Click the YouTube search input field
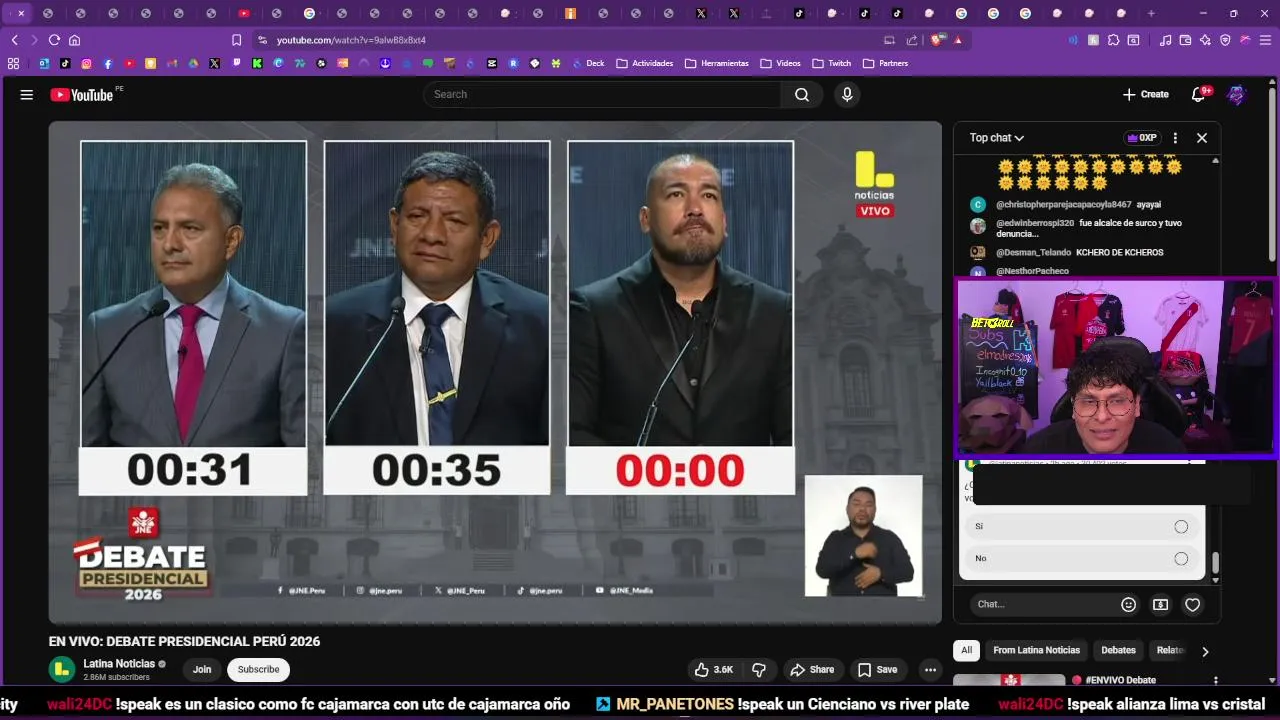The image size is (1280, 720). [x=603, y=94]
